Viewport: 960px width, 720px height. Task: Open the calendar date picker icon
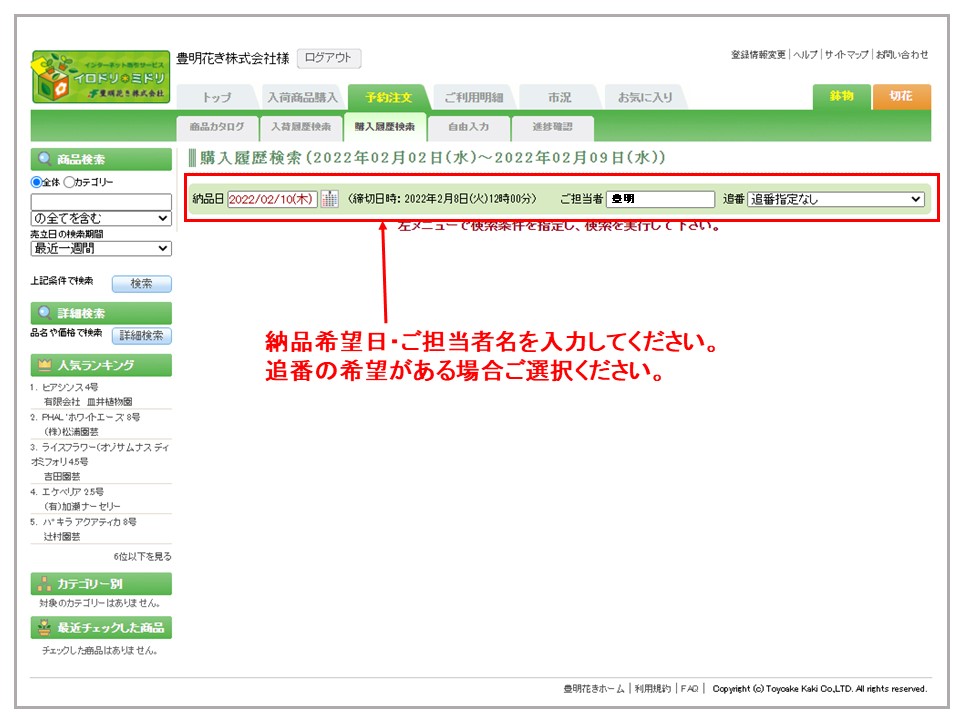click(329, 199)
